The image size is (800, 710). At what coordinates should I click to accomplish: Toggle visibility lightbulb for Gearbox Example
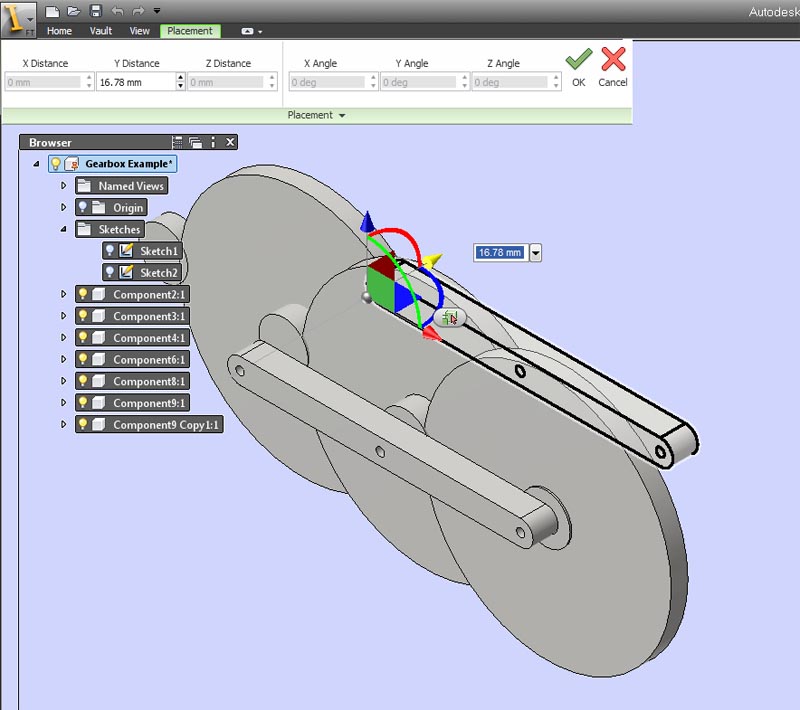point(56,164)
